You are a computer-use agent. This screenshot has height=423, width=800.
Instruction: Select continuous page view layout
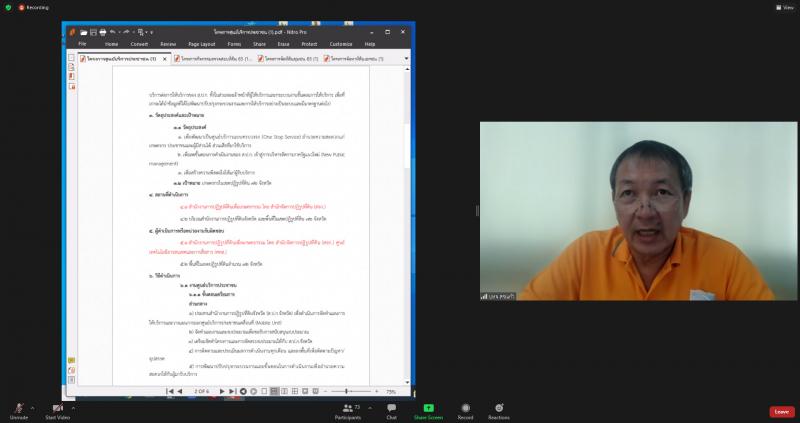[274, 391]
